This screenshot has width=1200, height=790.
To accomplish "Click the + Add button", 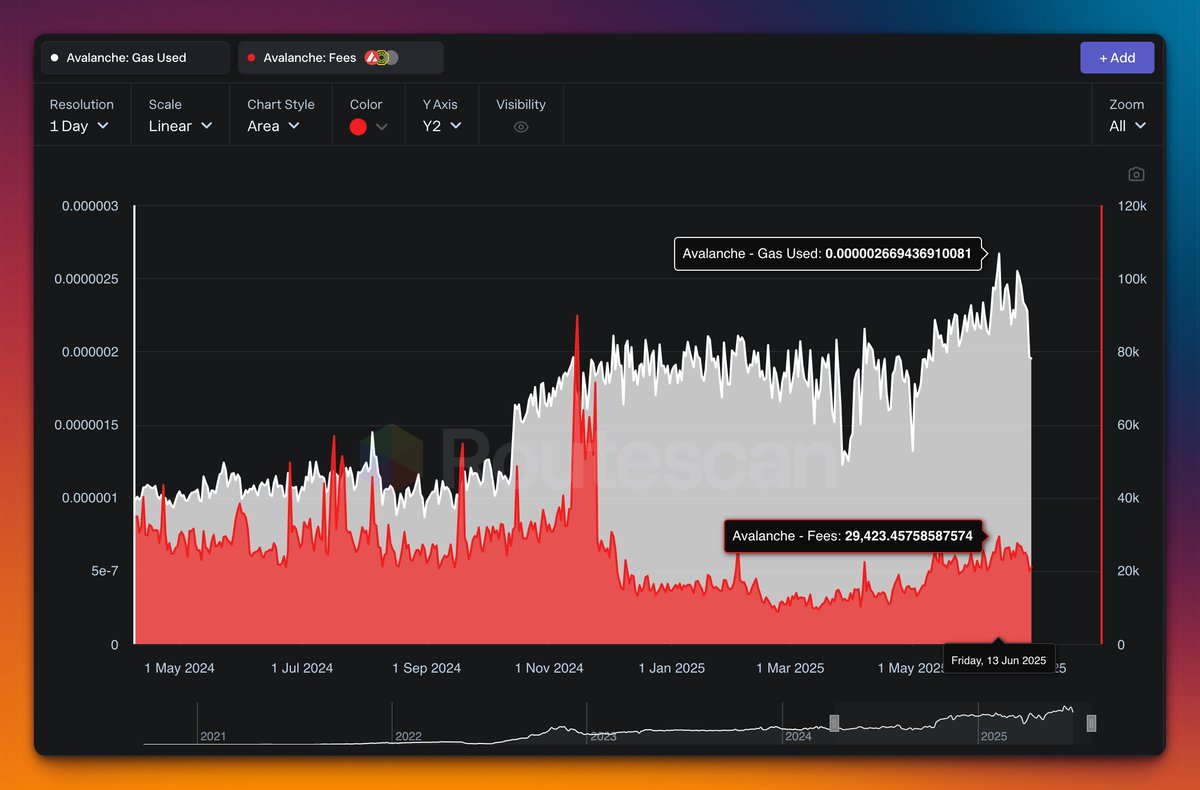I will 1117,58.
